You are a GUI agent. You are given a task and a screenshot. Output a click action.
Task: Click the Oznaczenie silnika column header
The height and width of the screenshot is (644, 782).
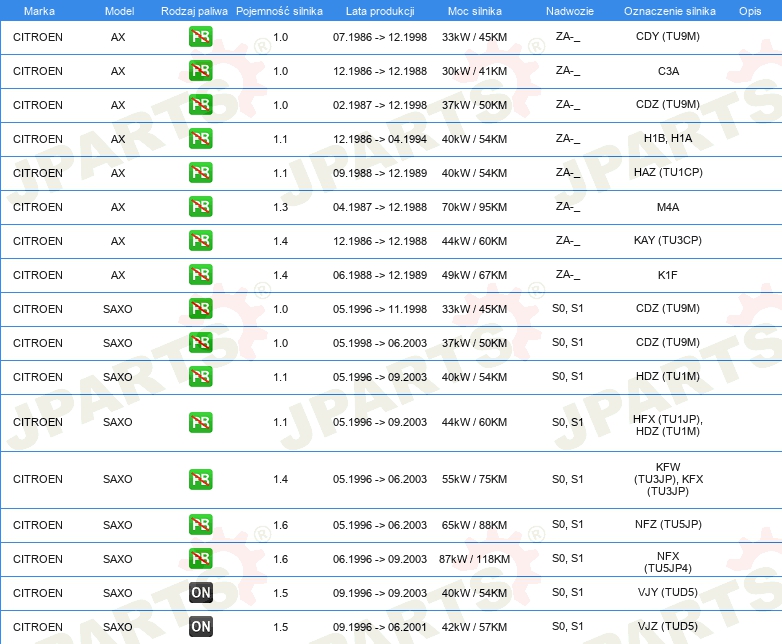pos(669,11)
